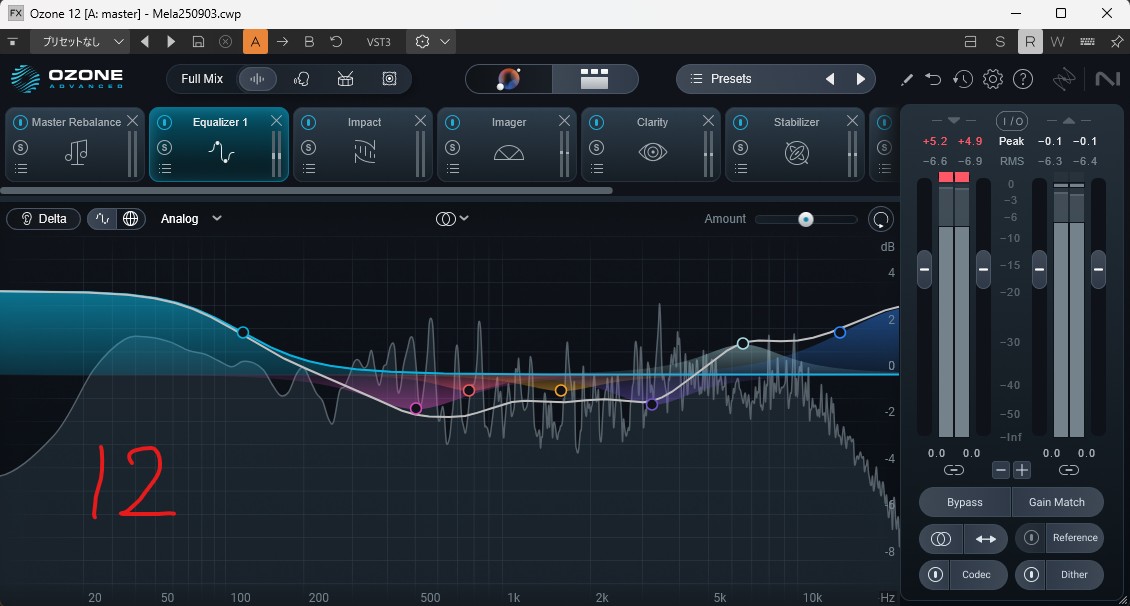Switch to the module chain view icon
Screen dimensions: 1130x606
(595, 79)
